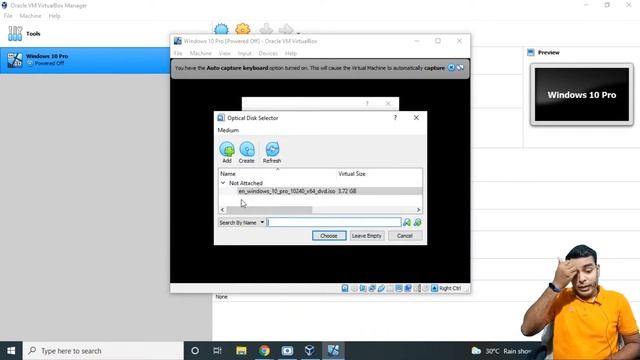Click the Choose button
The image size is (640, 360).
coord(329,236)
